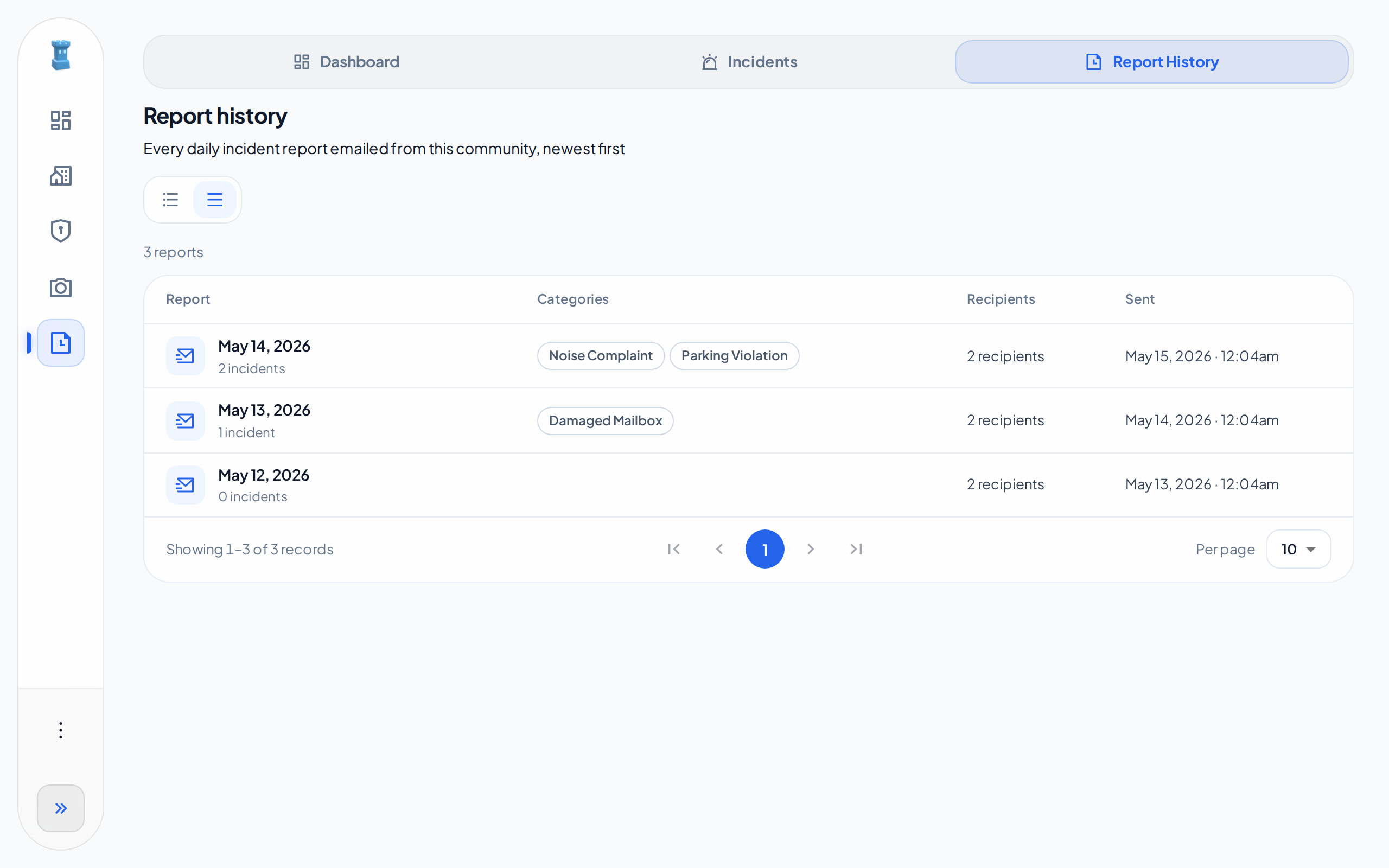Click the mail icon for May 12, 2026 report
This screenshot has width=1389, height=868.
186,485
